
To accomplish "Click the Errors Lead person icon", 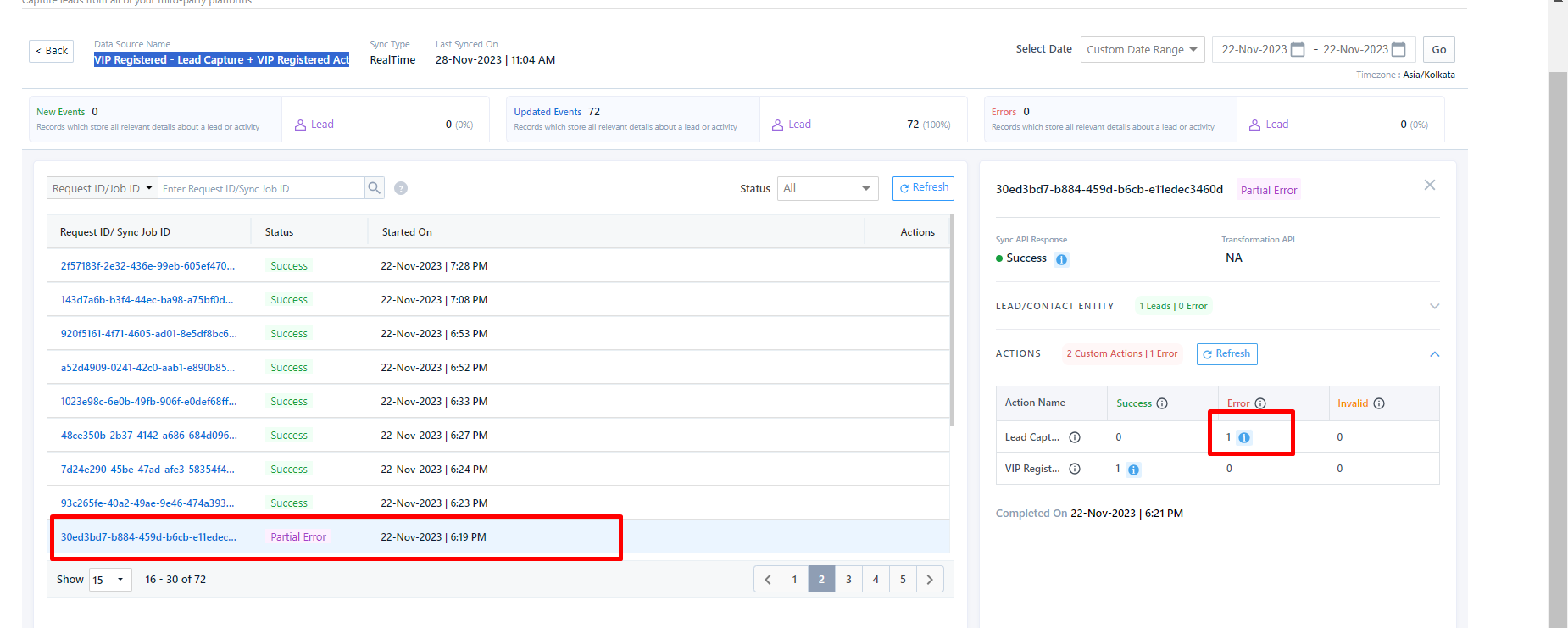I will pyautogui.click(x=1254, y=125).
